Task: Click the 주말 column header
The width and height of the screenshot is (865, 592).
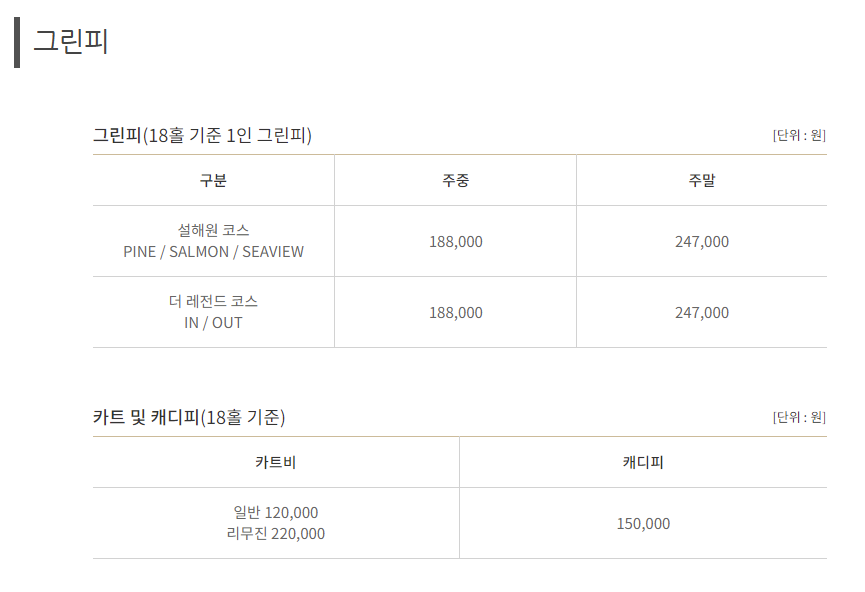Action: click(702, 180)
